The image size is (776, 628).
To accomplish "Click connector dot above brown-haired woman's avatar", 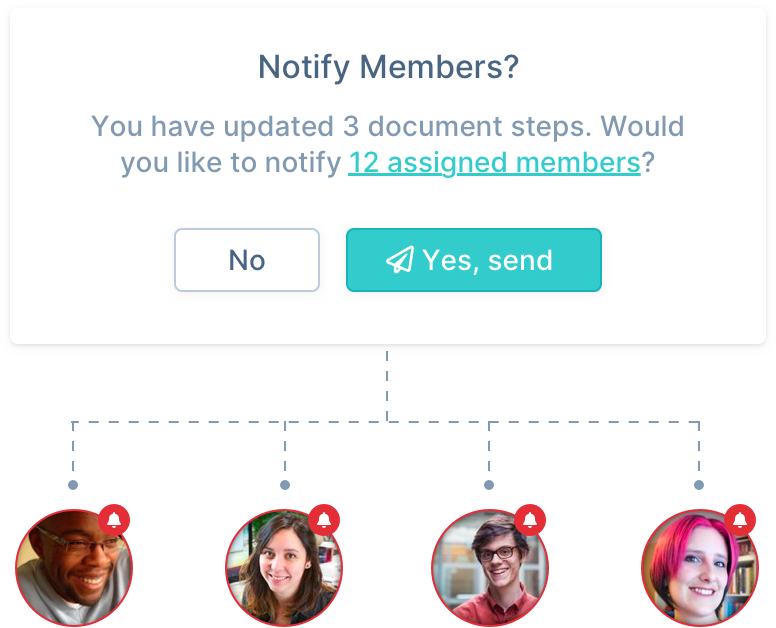I will (285, 485).
